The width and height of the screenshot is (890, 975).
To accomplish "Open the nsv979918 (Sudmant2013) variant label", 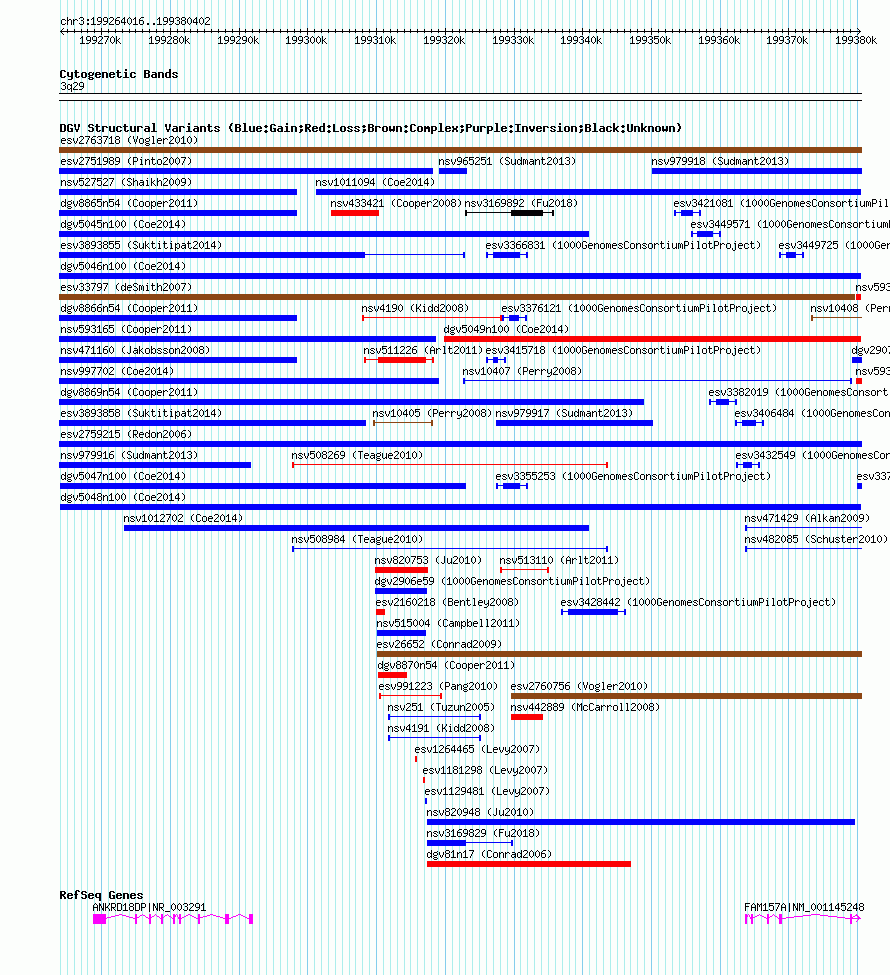I will tap(720, 162).
